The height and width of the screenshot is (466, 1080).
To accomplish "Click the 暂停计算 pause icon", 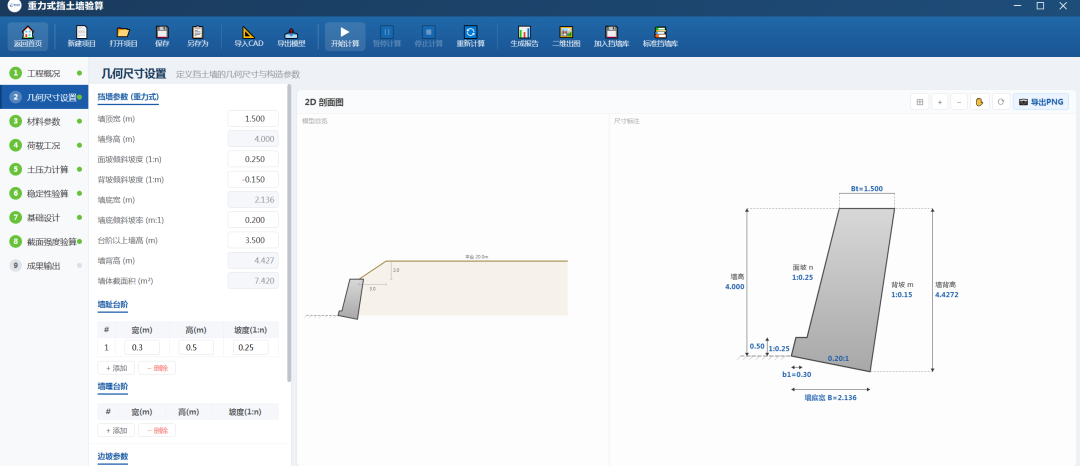I will [x=387, y=36].
